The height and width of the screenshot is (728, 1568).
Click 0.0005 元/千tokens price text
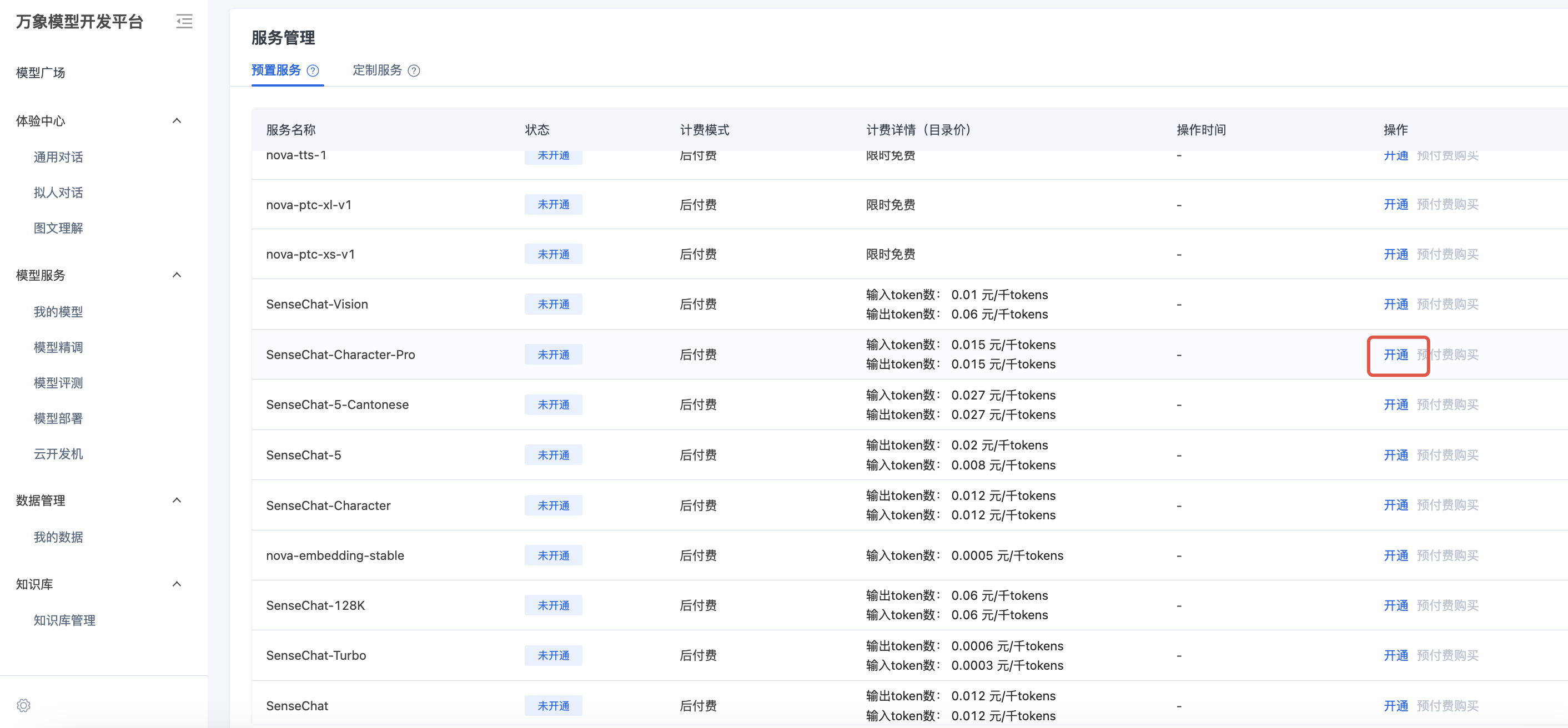click(1007, 555)
